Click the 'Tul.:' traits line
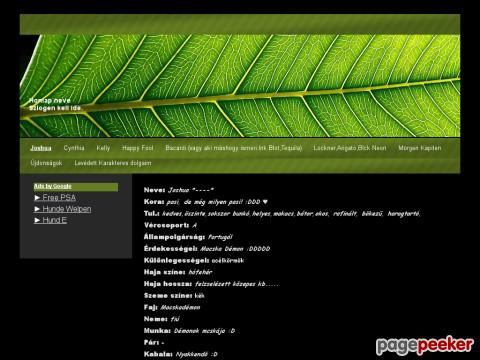Screen dimensions: 480x360 point(282,213)
